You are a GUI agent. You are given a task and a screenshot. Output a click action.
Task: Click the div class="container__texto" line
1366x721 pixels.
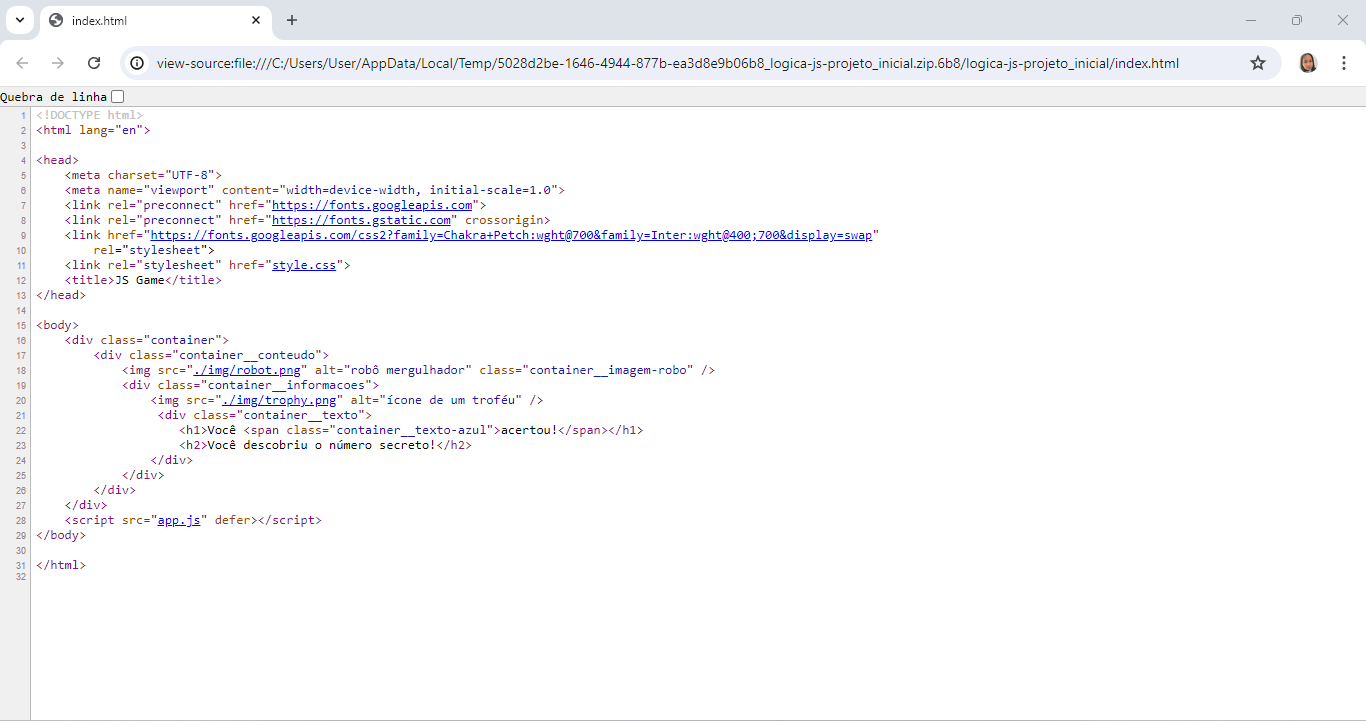(265, 415)
